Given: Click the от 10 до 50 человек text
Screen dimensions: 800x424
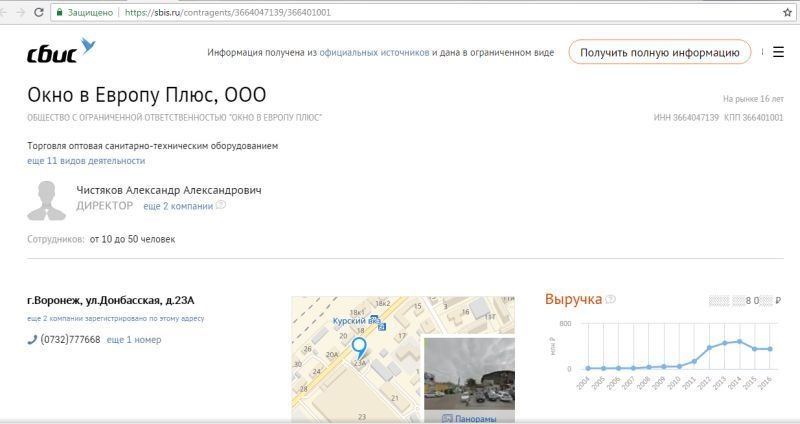Looking at the screenshot, I should click(132, 239).
